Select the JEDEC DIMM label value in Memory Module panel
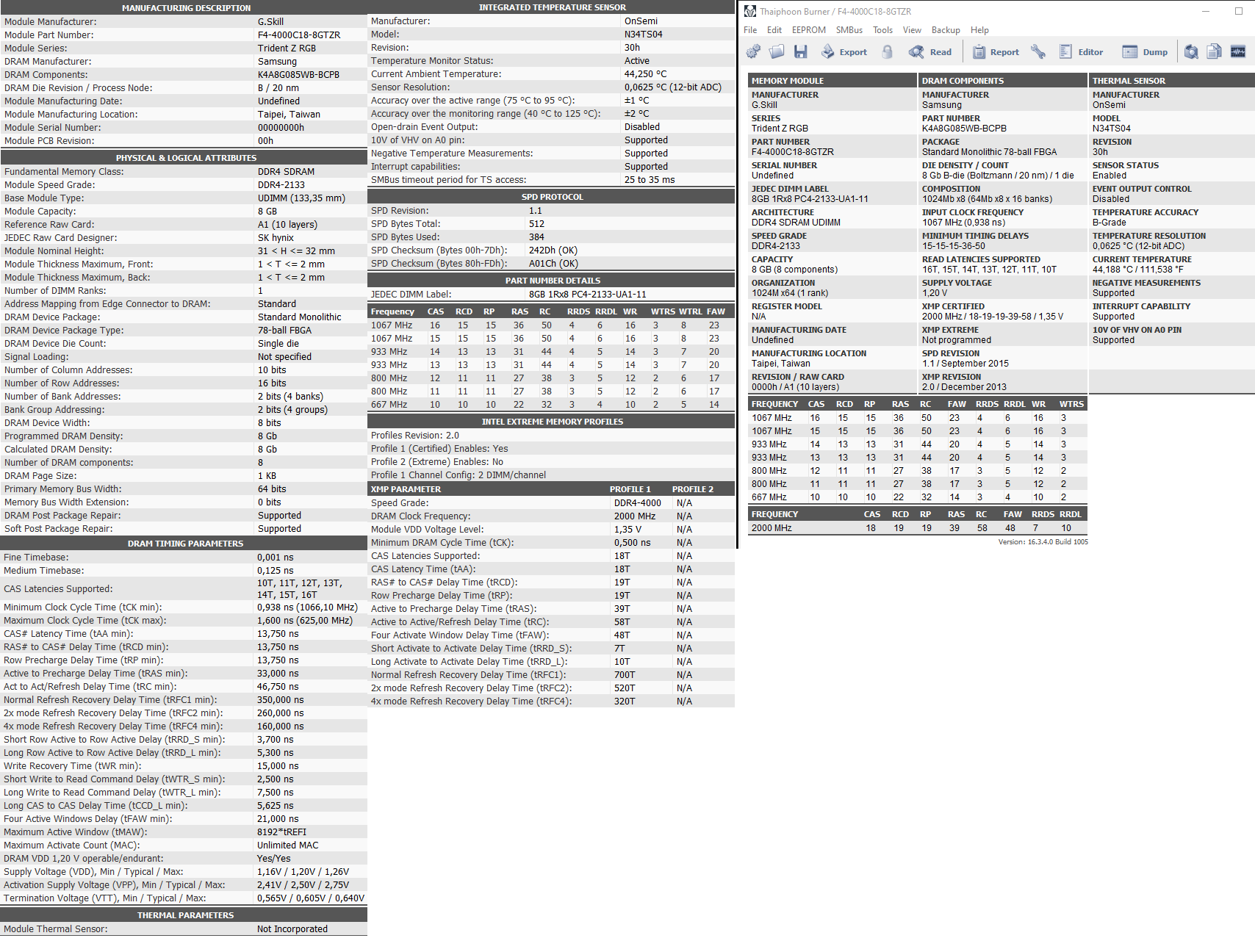Screen dimensions: 1255x952 810,199
